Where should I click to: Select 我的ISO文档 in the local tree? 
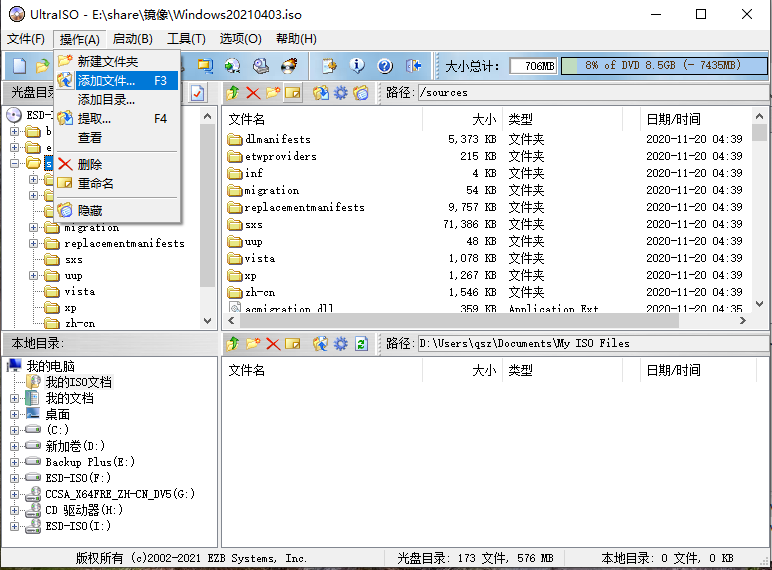[79, 382]
